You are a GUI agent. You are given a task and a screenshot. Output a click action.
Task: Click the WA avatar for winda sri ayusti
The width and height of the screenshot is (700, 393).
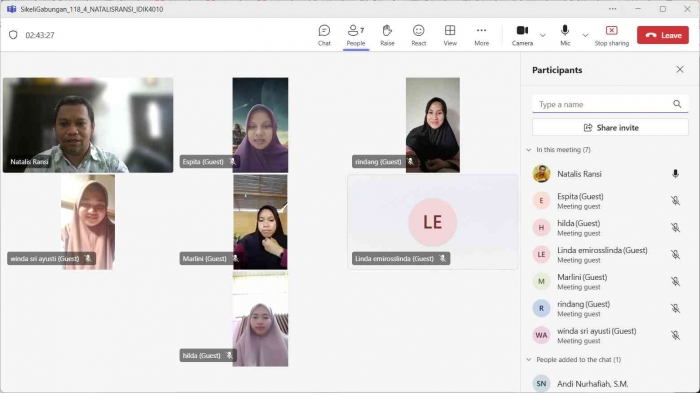(541, 335)
